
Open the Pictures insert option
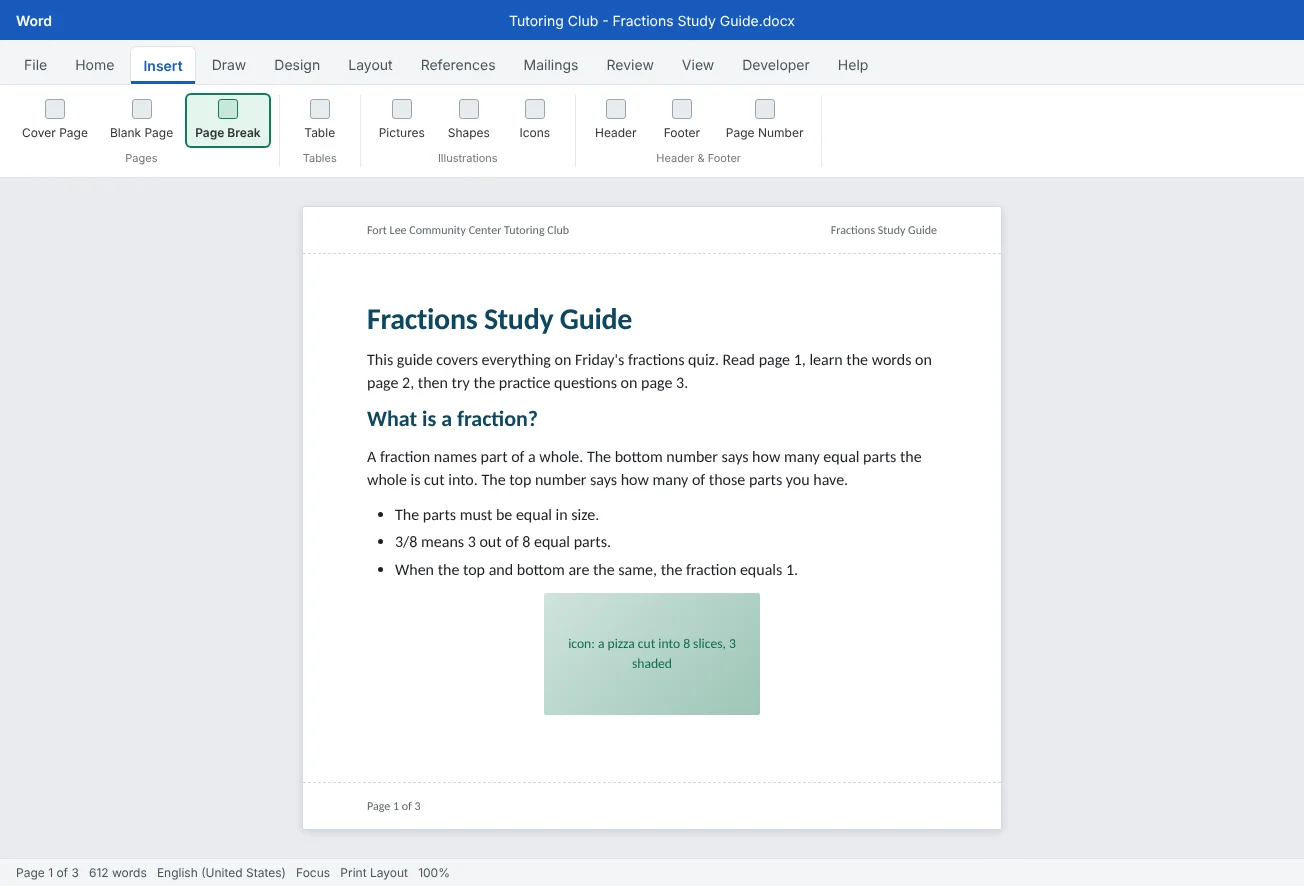[402, 120]
